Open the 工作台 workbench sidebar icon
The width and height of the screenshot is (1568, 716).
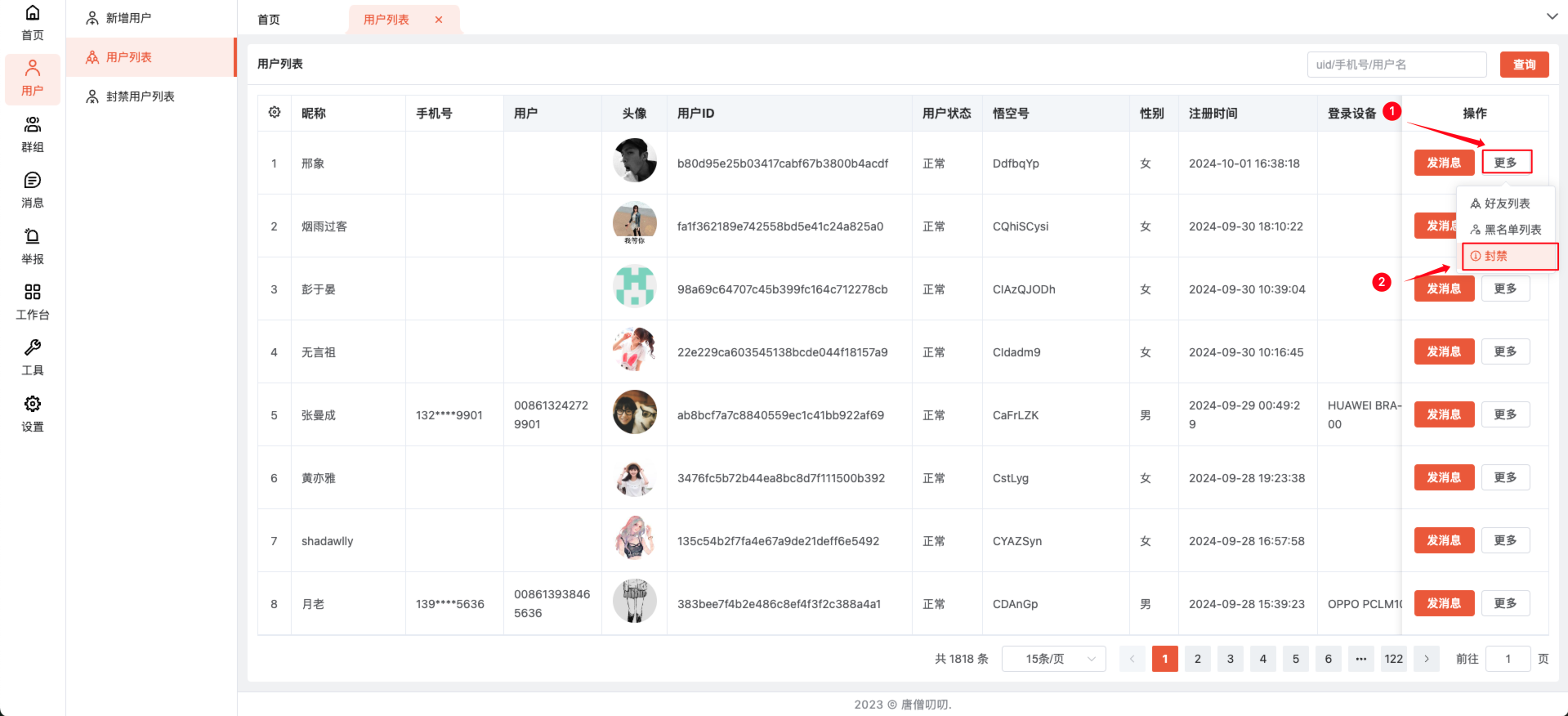[33, 302]
